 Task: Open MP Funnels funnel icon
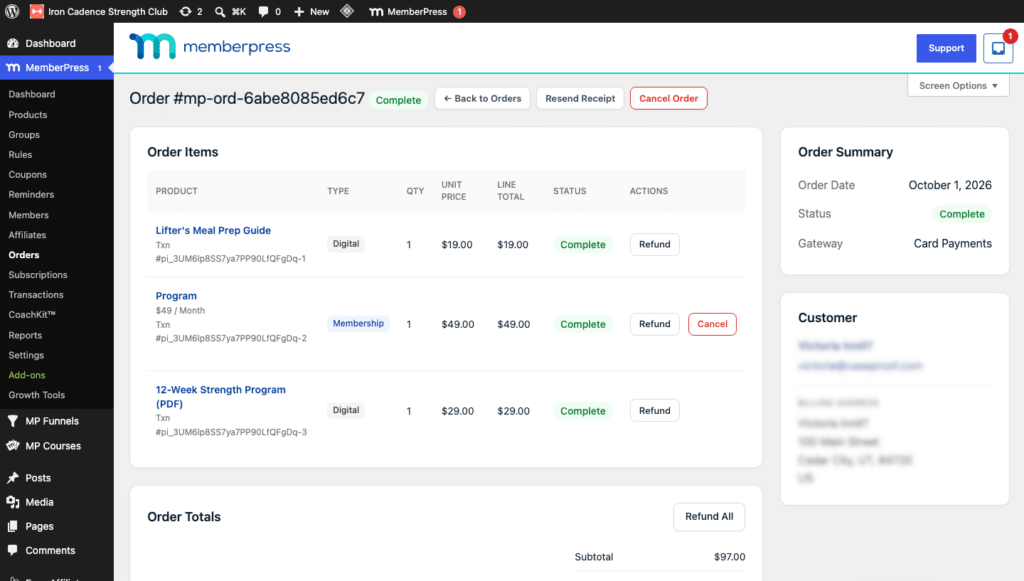[x=12, y=421]
